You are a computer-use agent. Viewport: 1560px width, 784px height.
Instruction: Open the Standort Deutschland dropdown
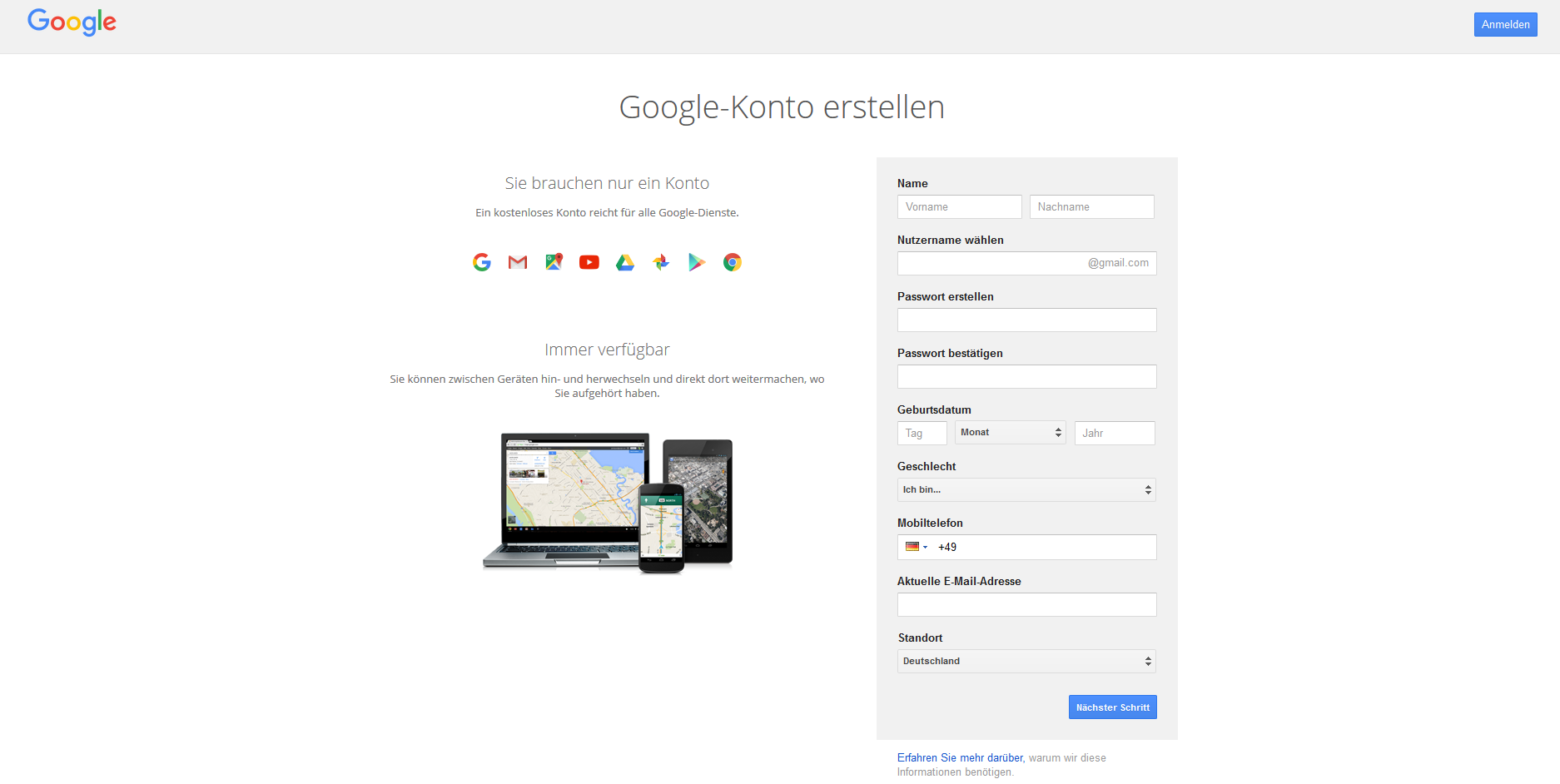pos(1026,661)
